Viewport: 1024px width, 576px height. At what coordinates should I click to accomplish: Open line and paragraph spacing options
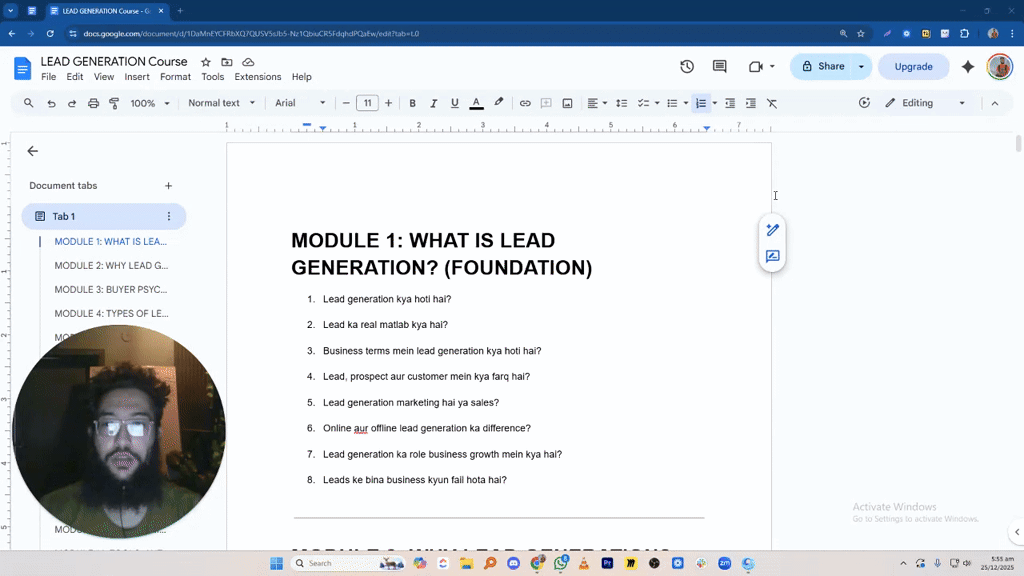(622, 103)
